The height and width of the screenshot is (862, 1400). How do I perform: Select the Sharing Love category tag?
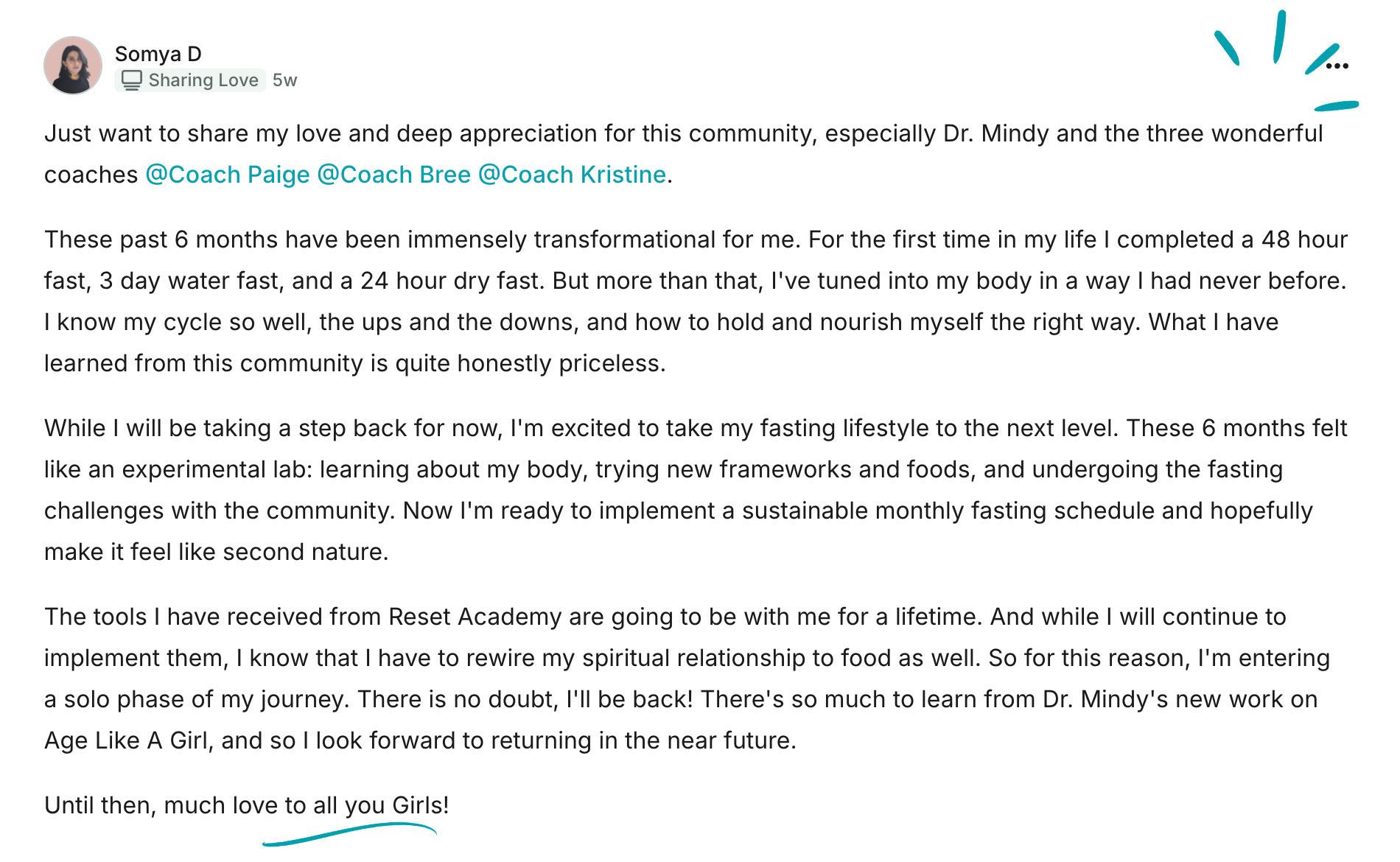point(203,80)
